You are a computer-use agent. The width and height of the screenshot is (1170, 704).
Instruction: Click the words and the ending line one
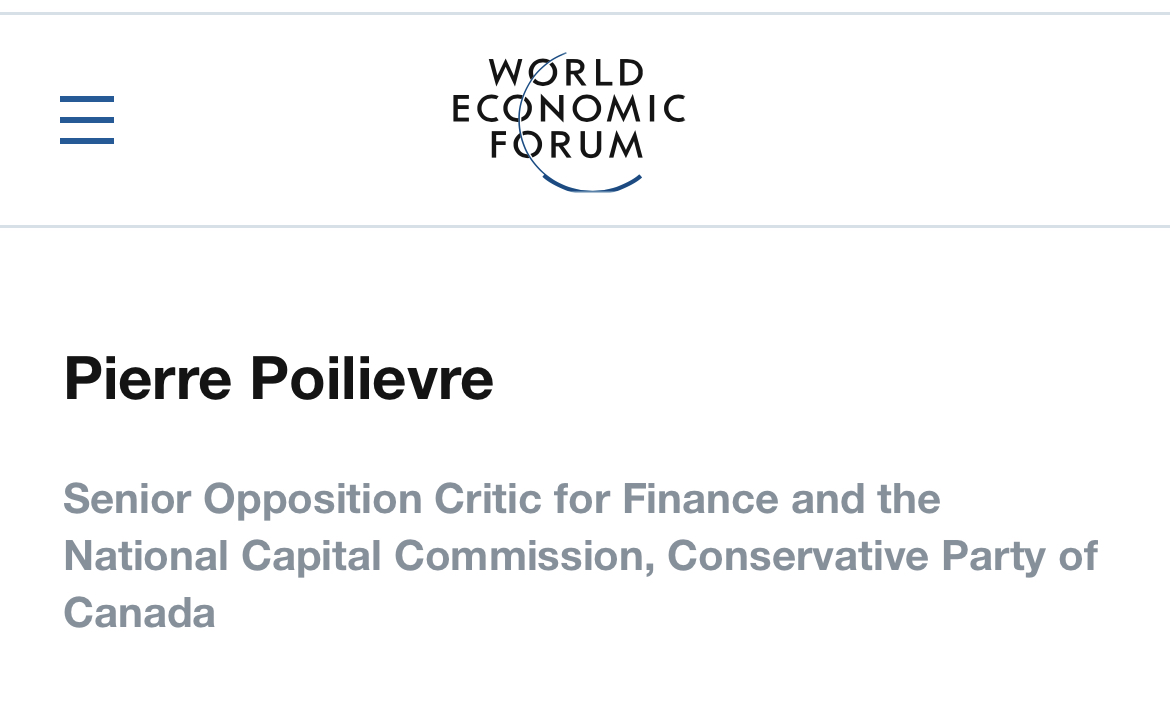click(x=866, y=499)
